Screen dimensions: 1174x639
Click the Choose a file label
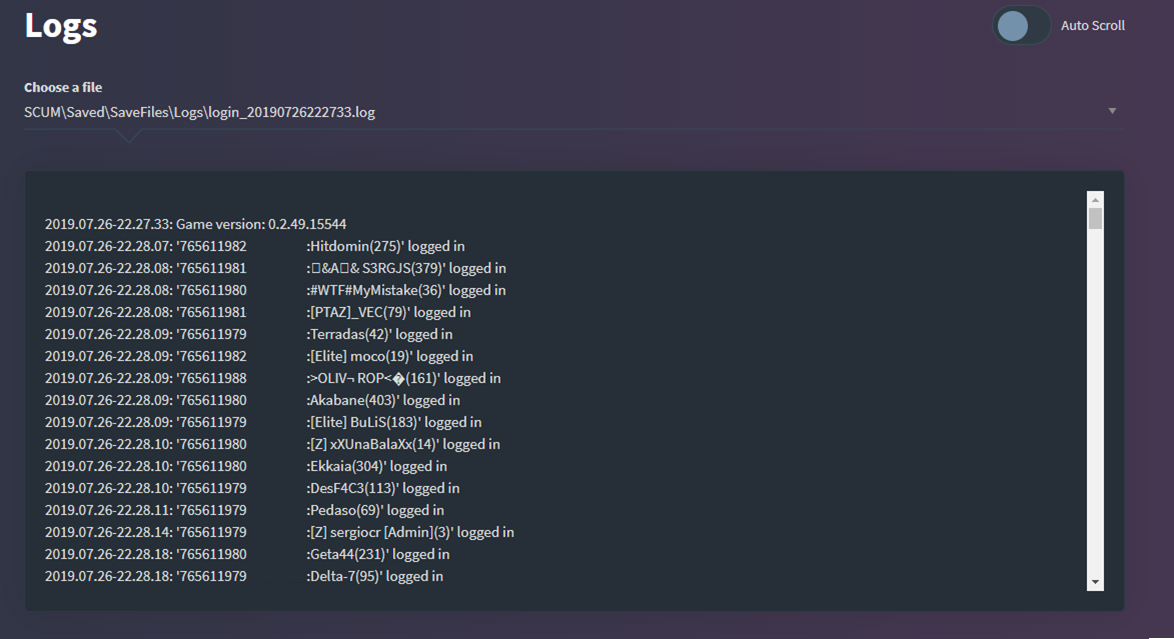(x=63, y=87)
